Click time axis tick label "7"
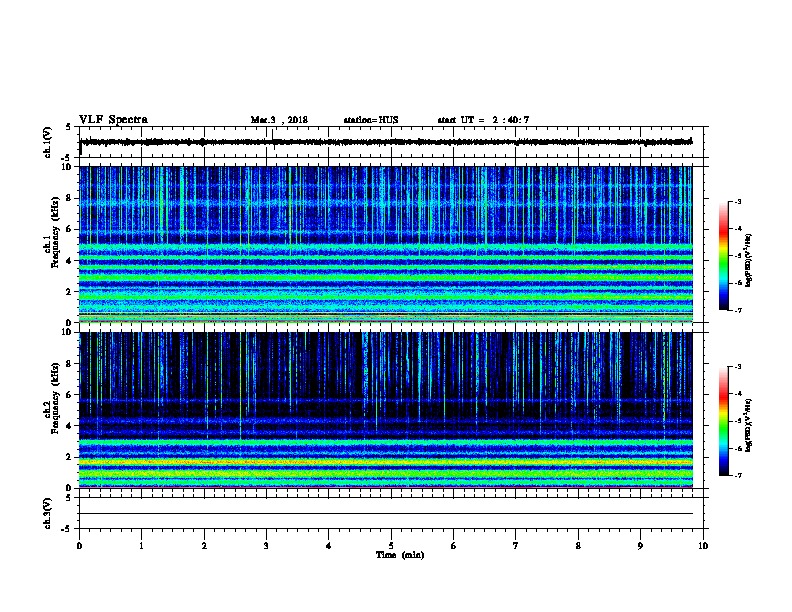The image size is (792, 612). 516,546
